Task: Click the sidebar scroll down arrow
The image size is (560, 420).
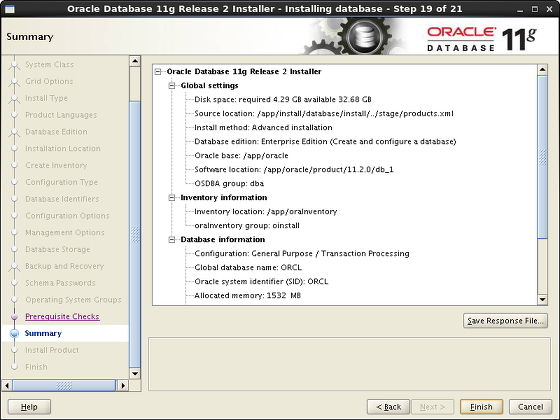Action: point(135,374)
